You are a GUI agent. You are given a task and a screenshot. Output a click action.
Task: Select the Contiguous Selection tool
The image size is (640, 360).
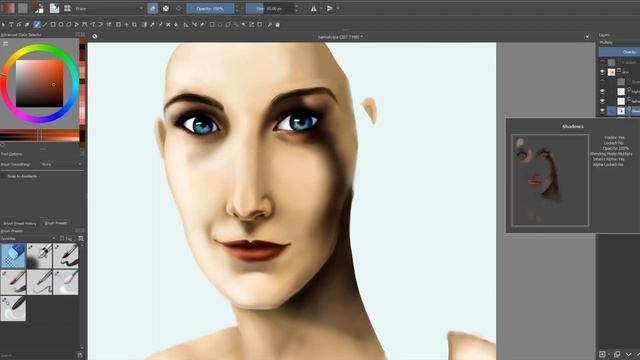pyautogui.click(x=244, y=24)
